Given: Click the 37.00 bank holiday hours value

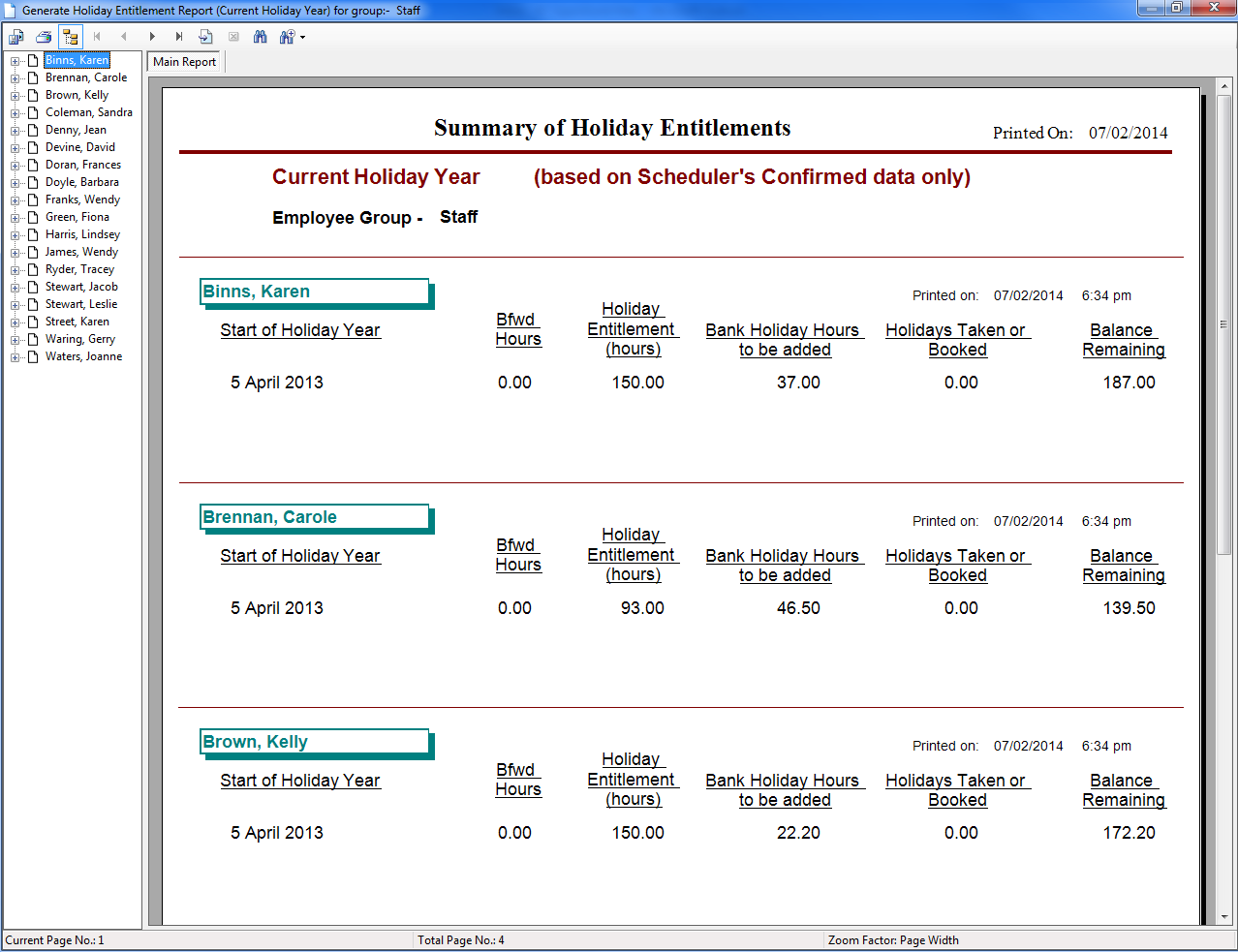Looking at the screenshot, I should (798, 383).
